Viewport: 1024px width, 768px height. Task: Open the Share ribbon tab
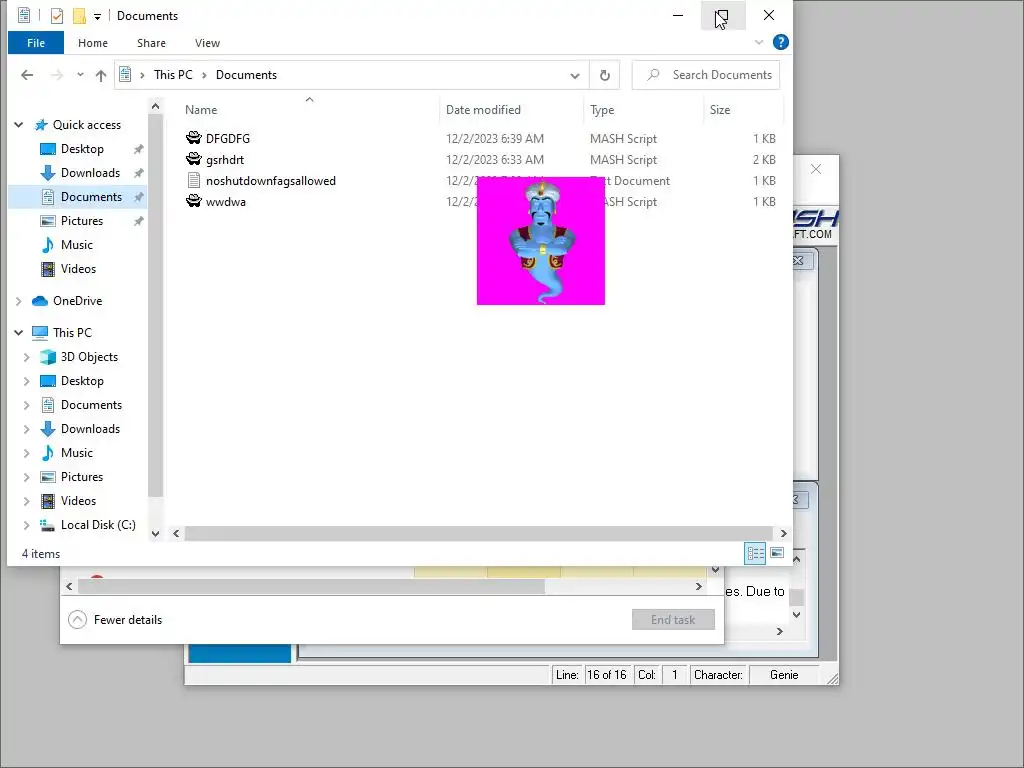[151, 43]
